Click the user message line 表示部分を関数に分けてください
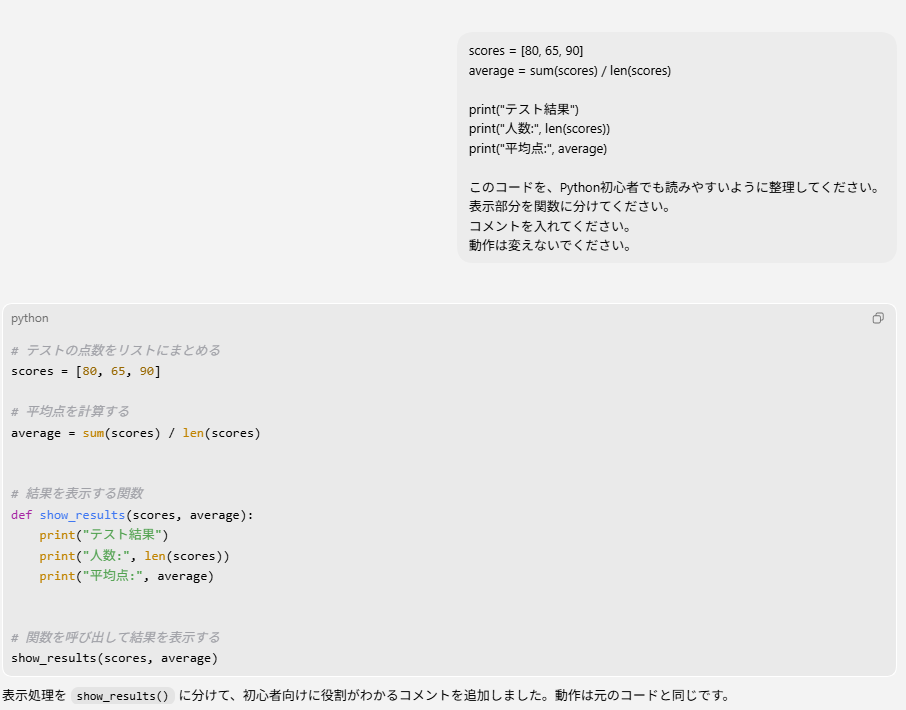Image resolution: width=906 pixels, height=710 pixels. [x=569, y=206]
